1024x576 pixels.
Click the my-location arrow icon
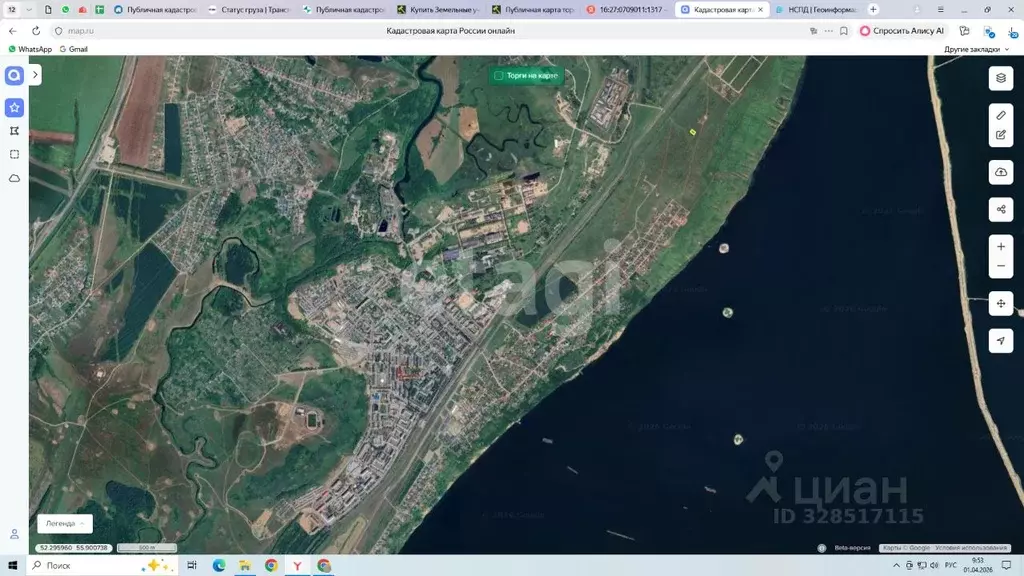(x=1001, y=341)
